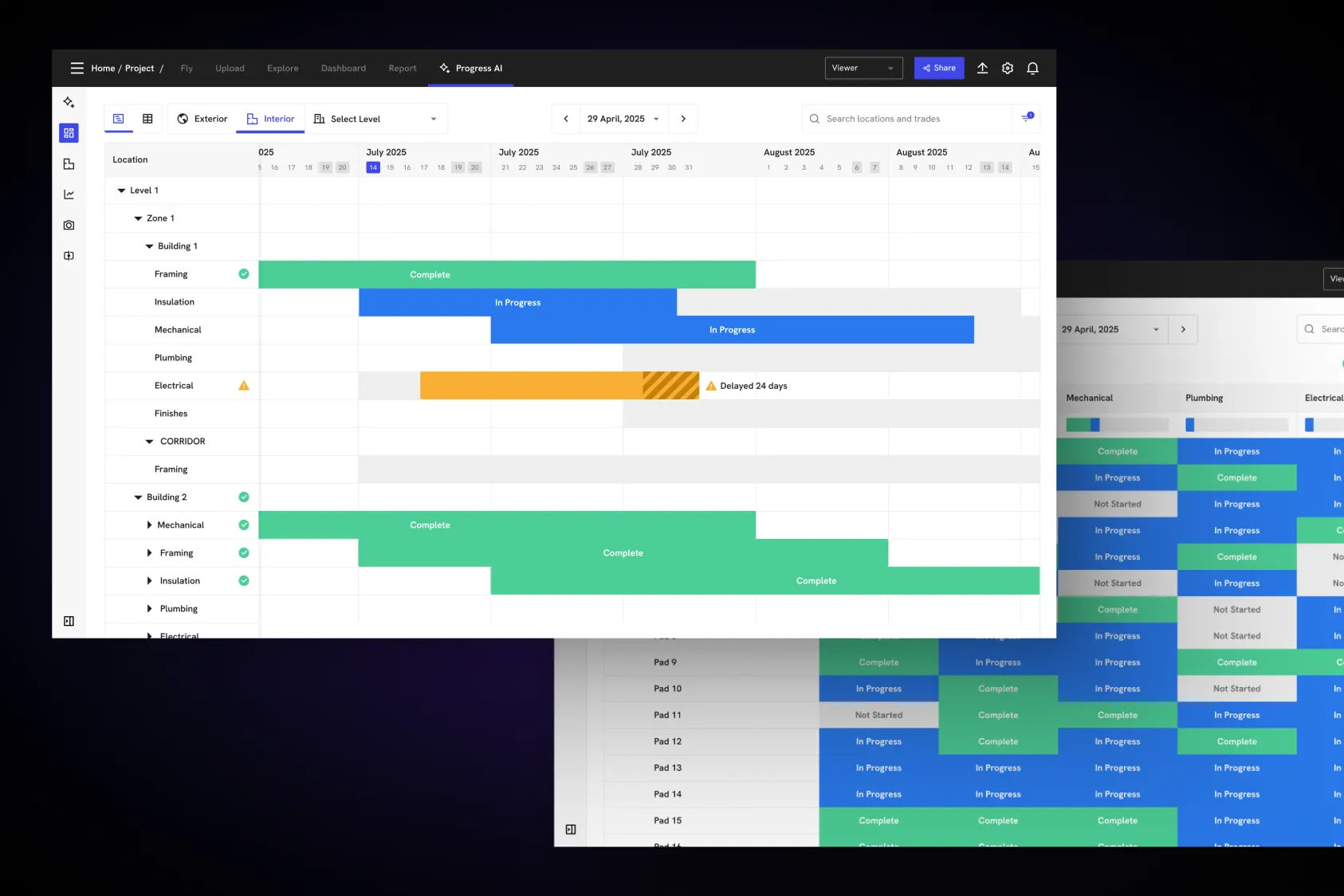Open the Fly tab
The height and width of the screenshot is (896, 1344).
[x=187, y=69]
